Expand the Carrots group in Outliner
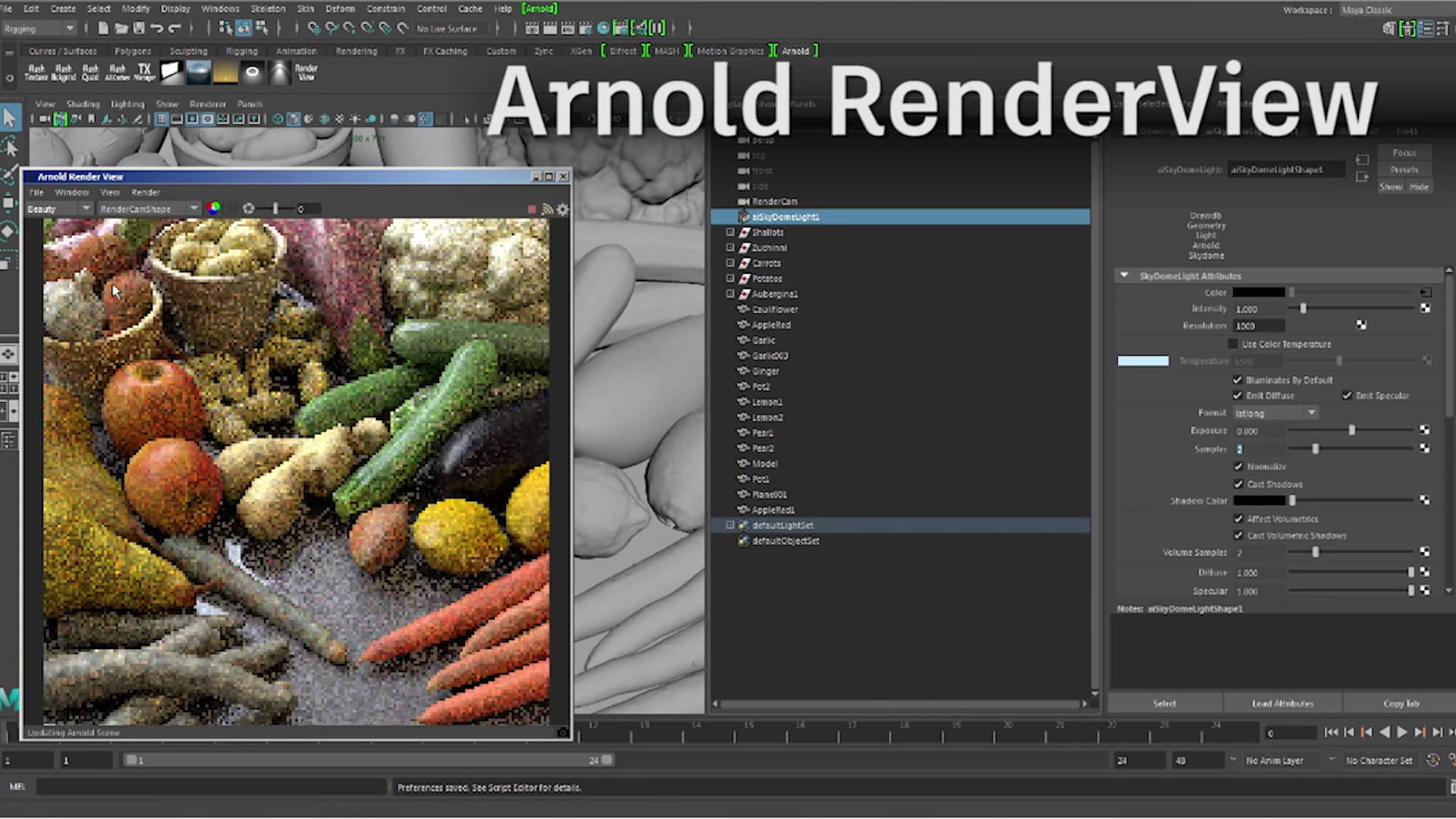1456x819 pixels. 730,263
